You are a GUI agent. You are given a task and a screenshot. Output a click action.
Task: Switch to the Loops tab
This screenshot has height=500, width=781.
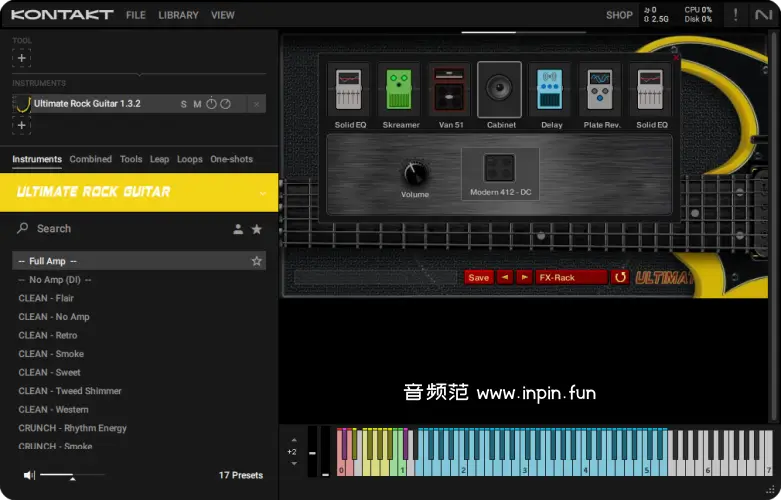190,159
